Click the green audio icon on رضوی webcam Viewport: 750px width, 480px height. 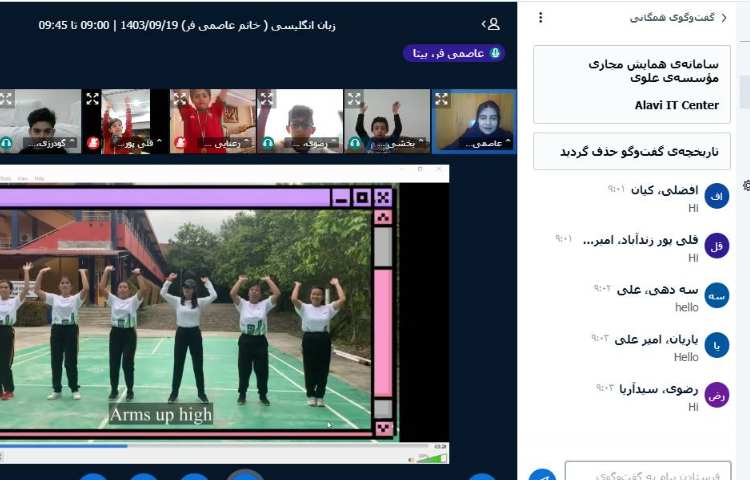pyautogui.click(x=267, y=142)
